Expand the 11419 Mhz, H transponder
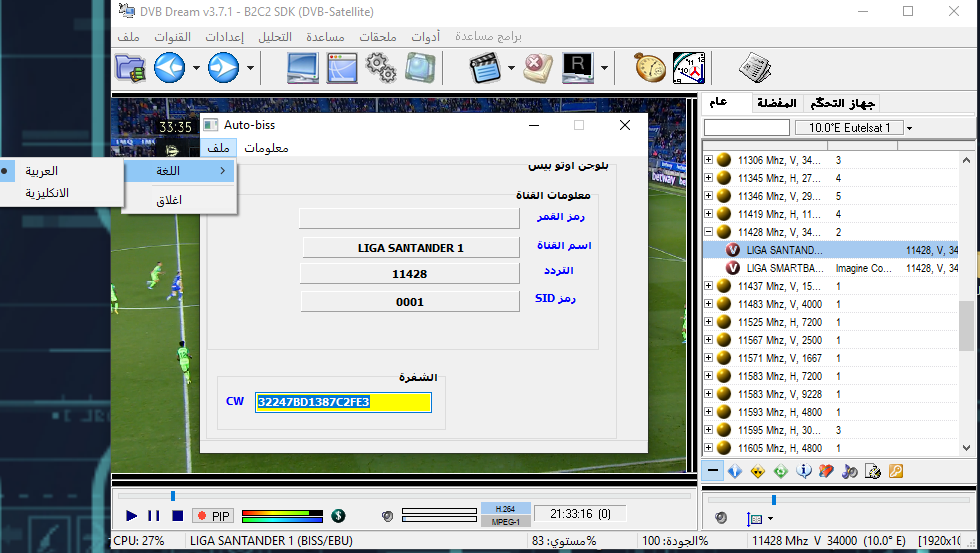The image size is (980, 553). point(708,214)
